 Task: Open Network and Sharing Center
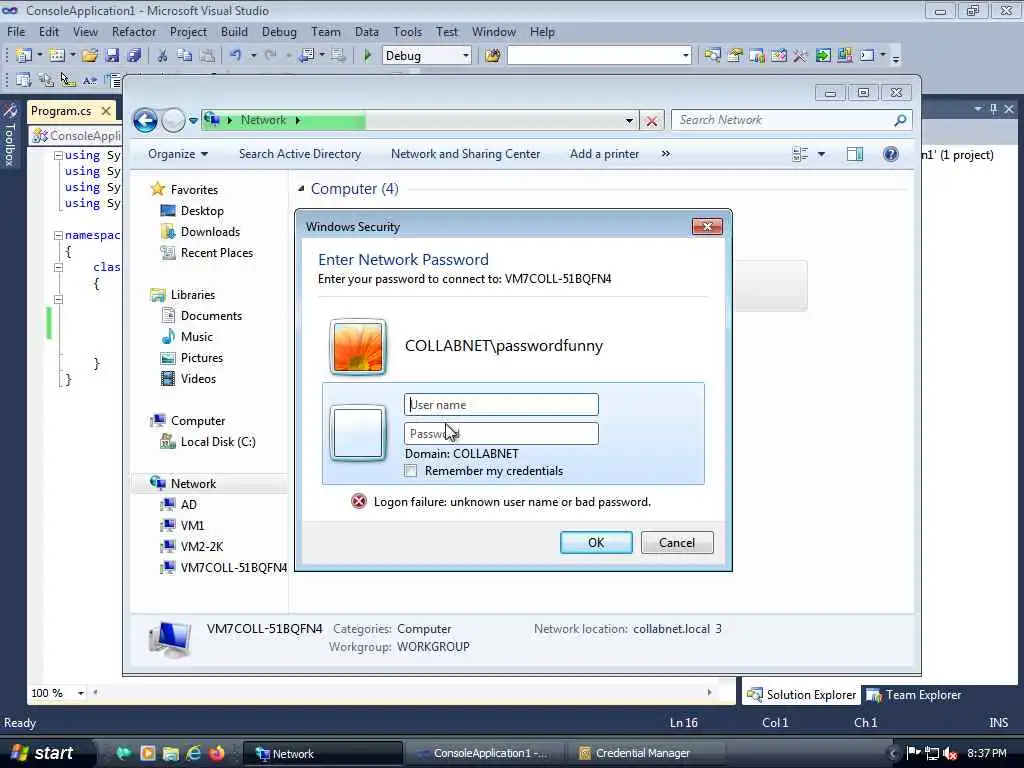tap(465, 154)
